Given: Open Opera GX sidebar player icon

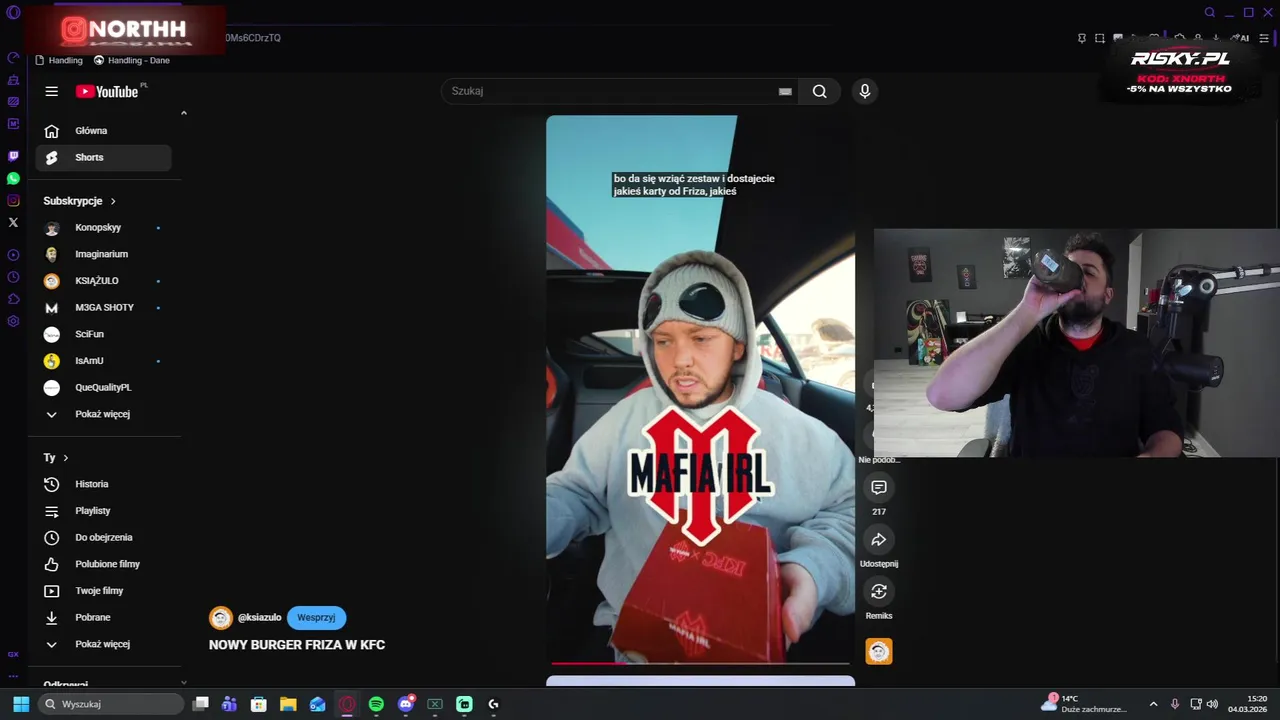Looking at the screenshot, I should click(x=13, y=255).
